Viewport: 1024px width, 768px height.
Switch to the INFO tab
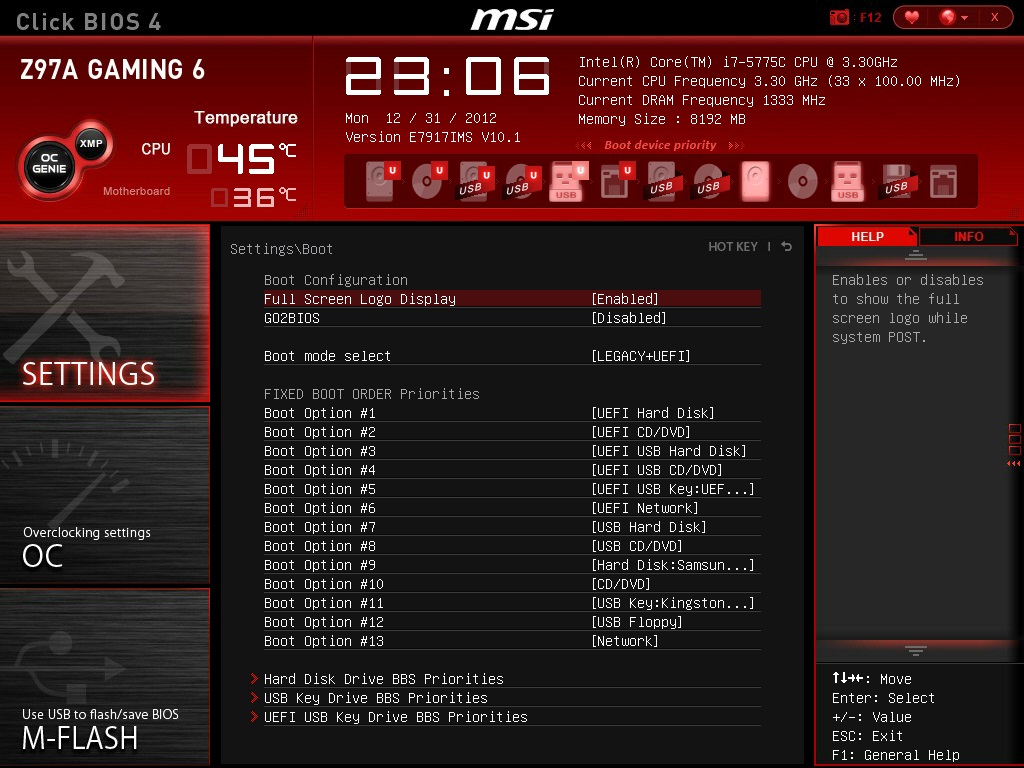968,236
